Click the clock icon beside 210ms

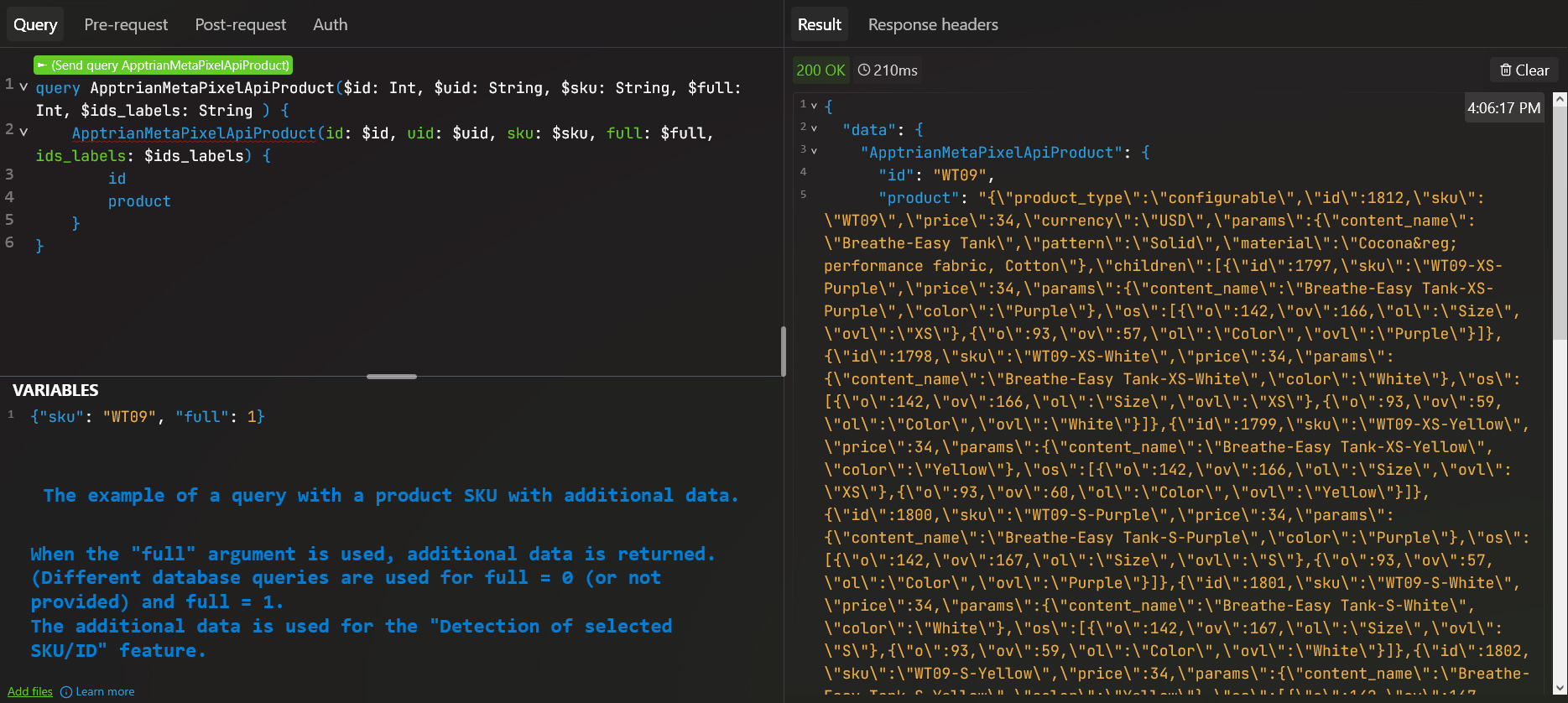tap(864, 70)
